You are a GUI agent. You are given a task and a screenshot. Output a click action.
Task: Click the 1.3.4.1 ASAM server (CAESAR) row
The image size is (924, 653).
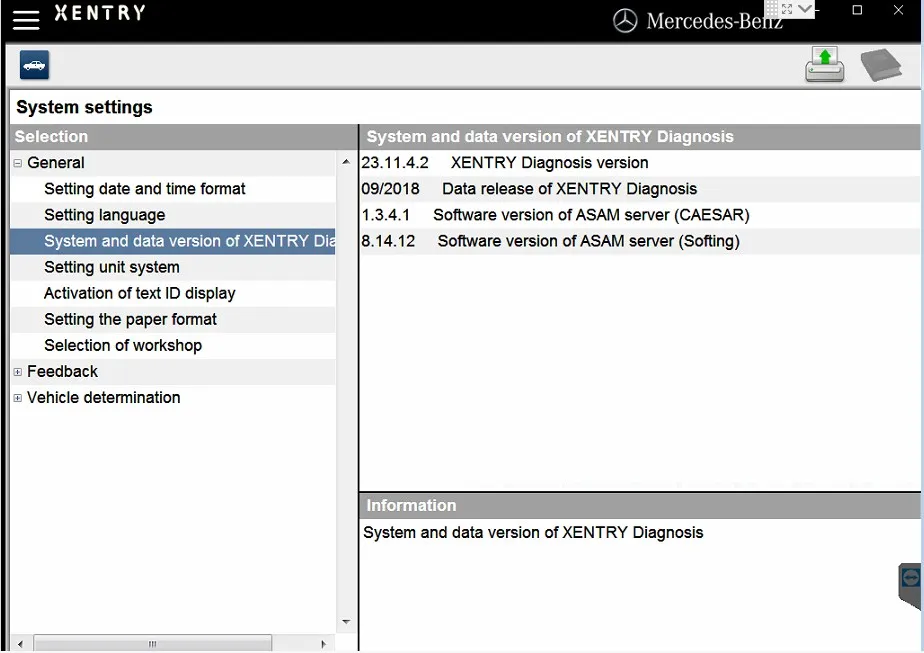(x=640, y=215)
